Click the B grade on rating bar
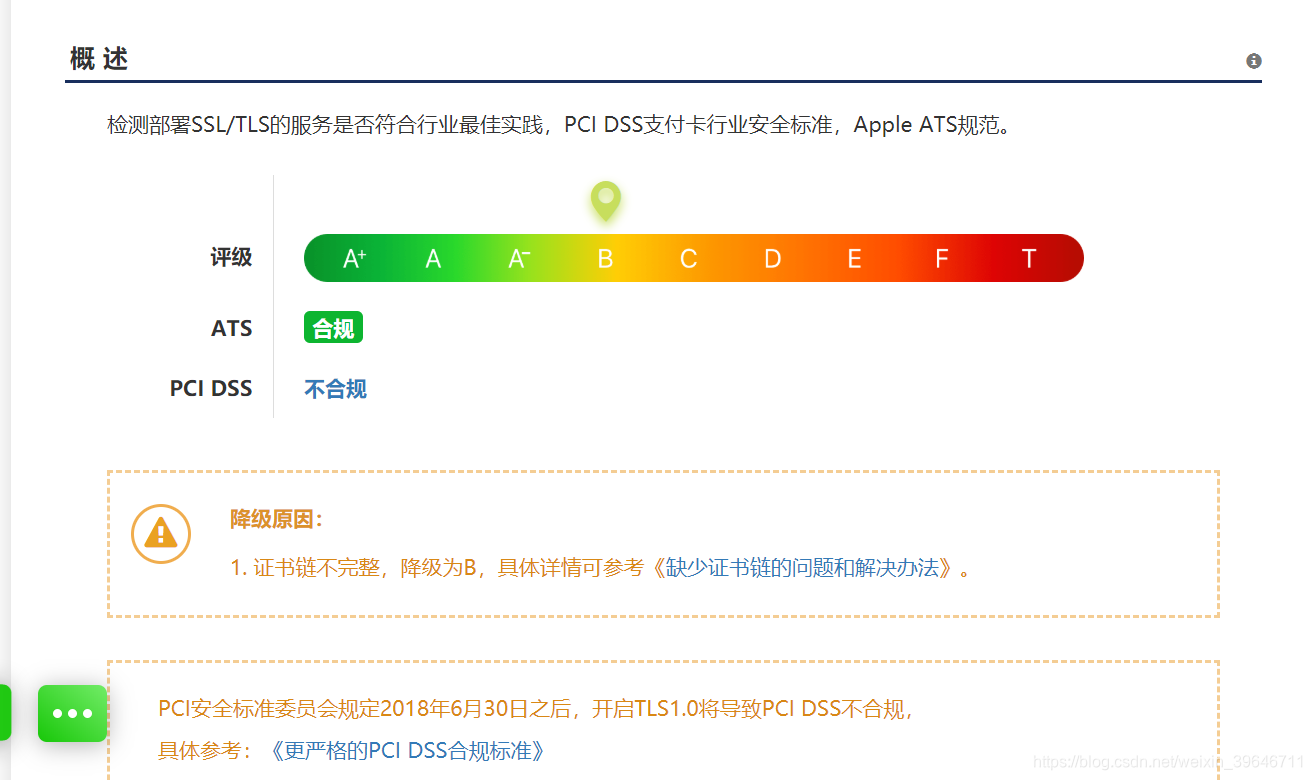Image resolution: width=1312 pixels, height=780 pixels. point(605,259)
